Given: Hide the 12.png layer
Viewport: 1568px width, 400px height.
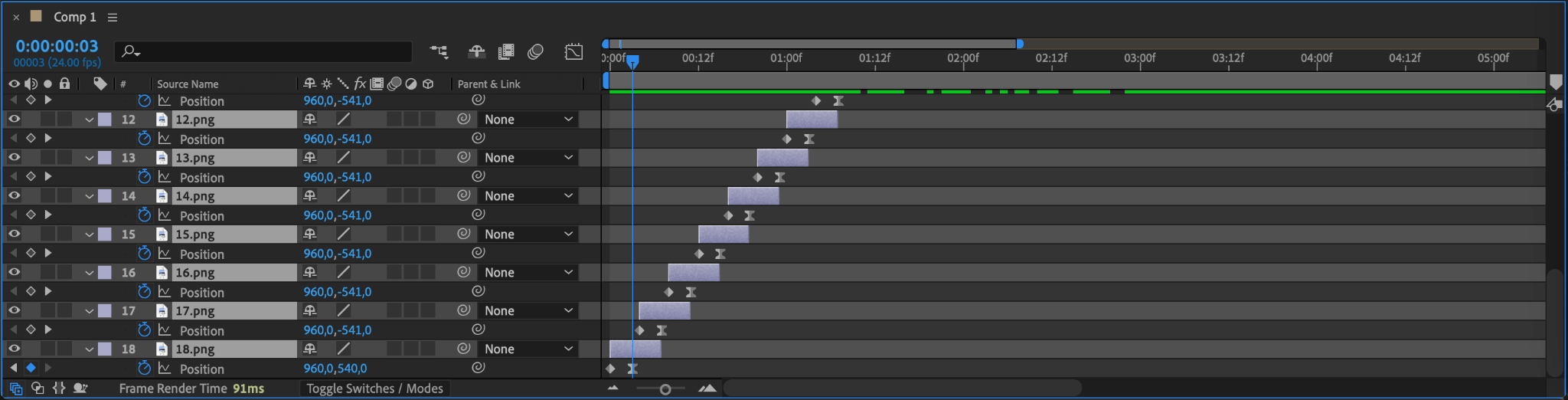Looking at the screenshot, I should [15, 119].
